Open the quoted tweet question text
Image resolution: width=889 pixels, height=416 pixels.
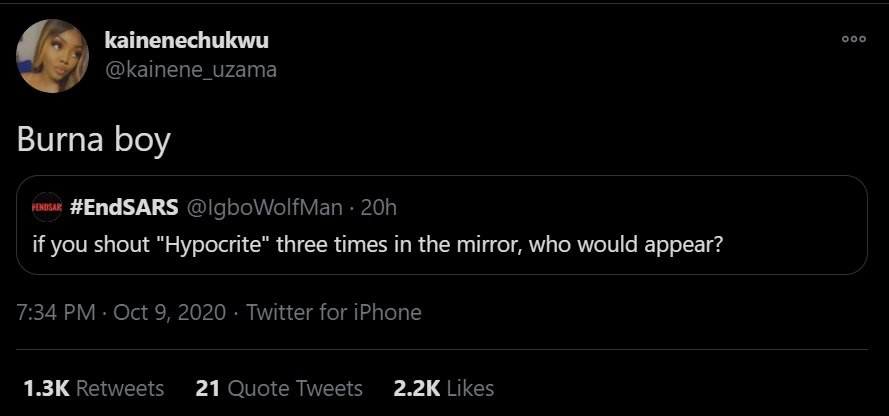click(x=377, y=243)
